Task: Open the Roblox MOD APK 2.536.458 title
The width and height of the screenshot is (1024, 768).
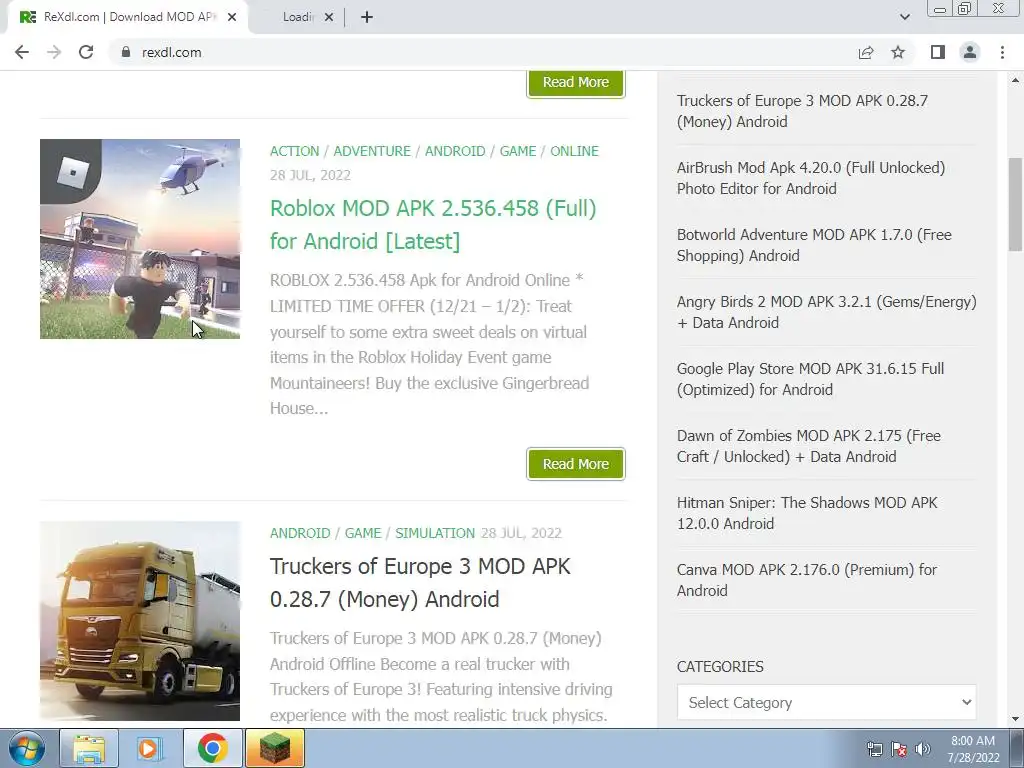Action: coord(433,225)
